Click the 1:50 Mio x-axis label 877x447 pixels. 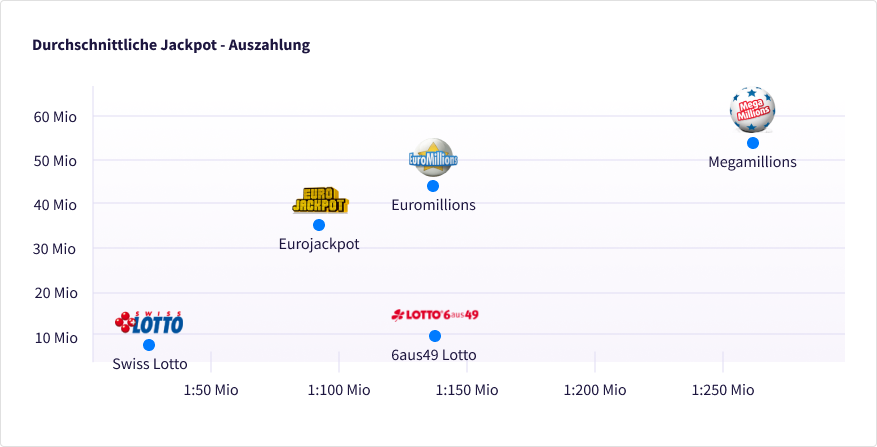tap(211, 390)
